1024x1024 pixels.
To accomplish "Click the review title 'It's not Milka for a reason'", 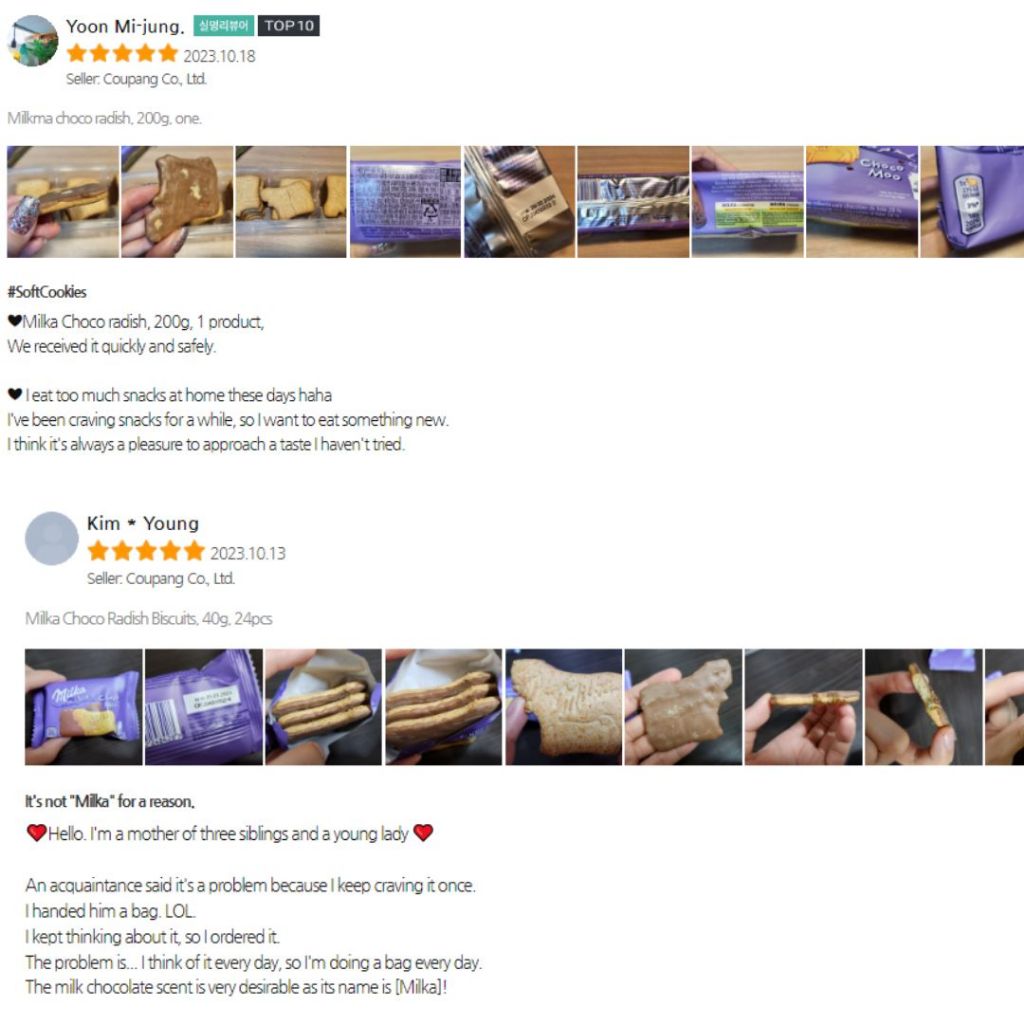I will (x=110, y=801).
